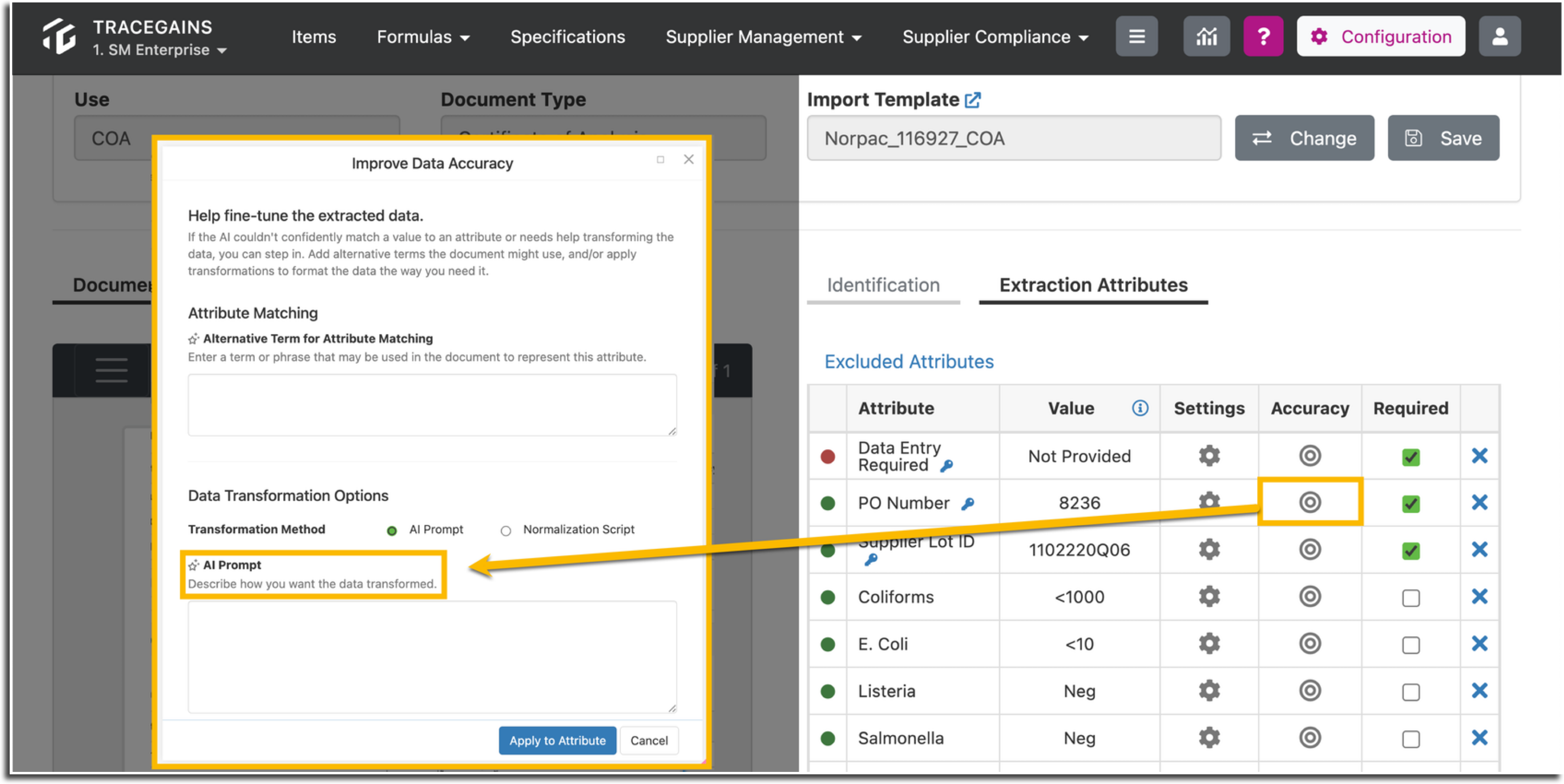
Task: Open the pink help question mark icon
Action: click(x=1263, y=36)
